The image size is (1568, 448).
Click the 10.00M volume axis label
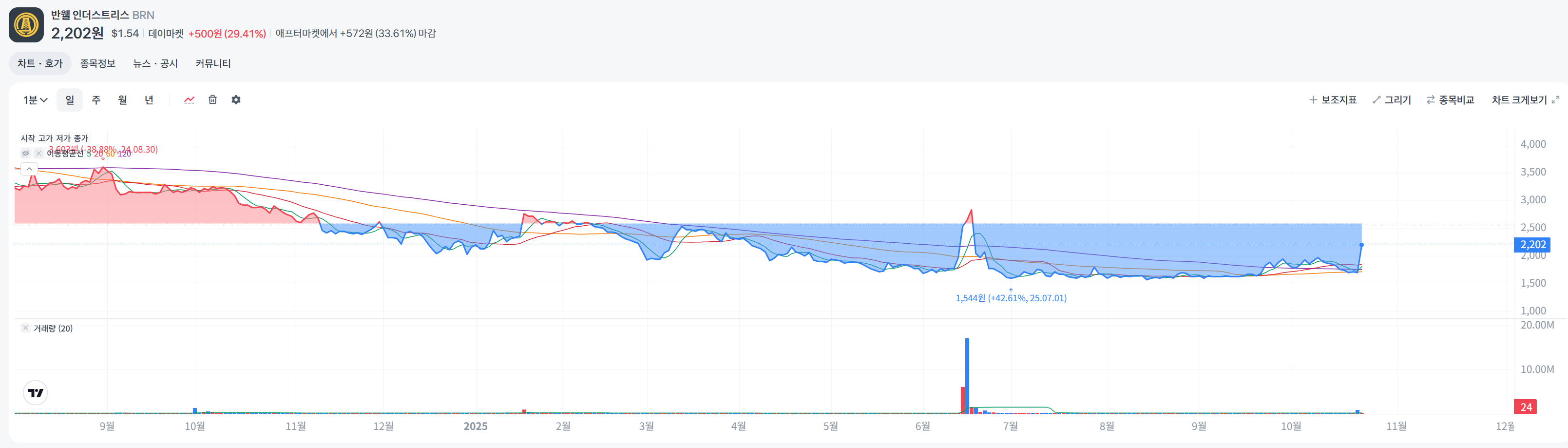coord(1537,370)
